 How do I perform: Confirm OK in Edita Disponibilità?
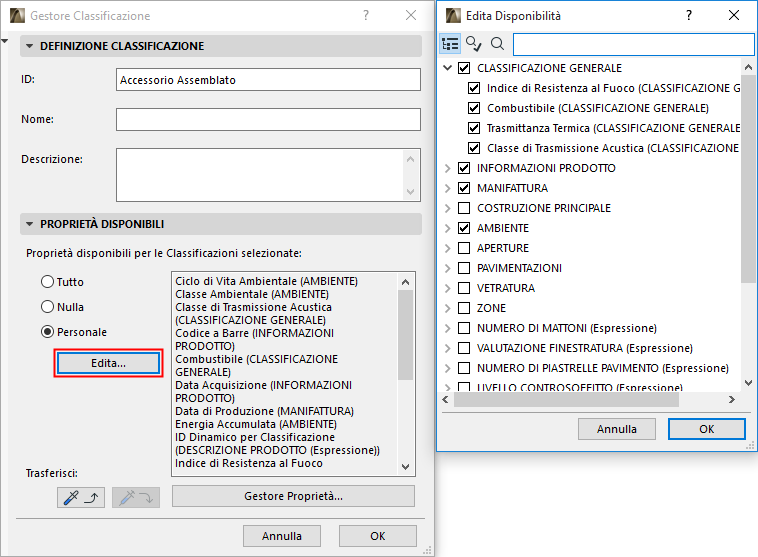707,429
